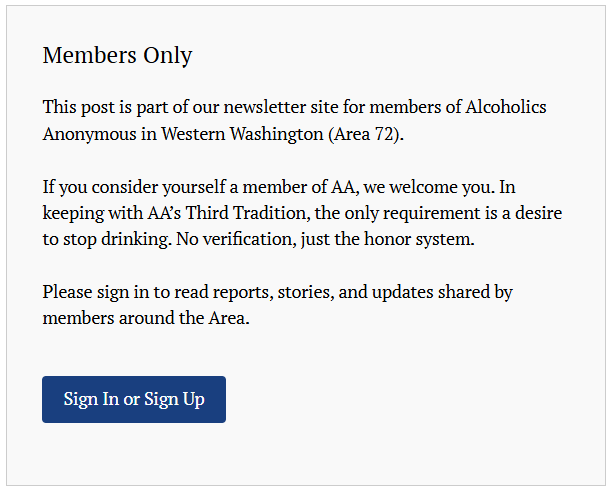This screenshot has height=491, width=611.
Task: Click the Members Only heading
Action: [117, 55]
